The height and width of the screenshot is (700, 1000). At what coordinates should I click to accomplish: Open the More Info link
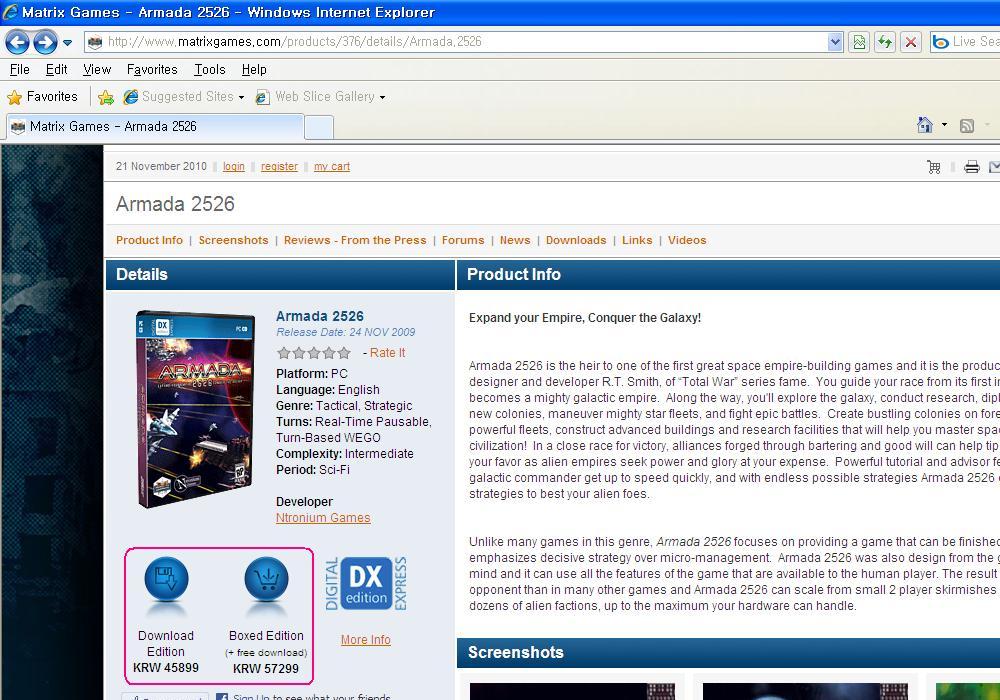(365, 639)
